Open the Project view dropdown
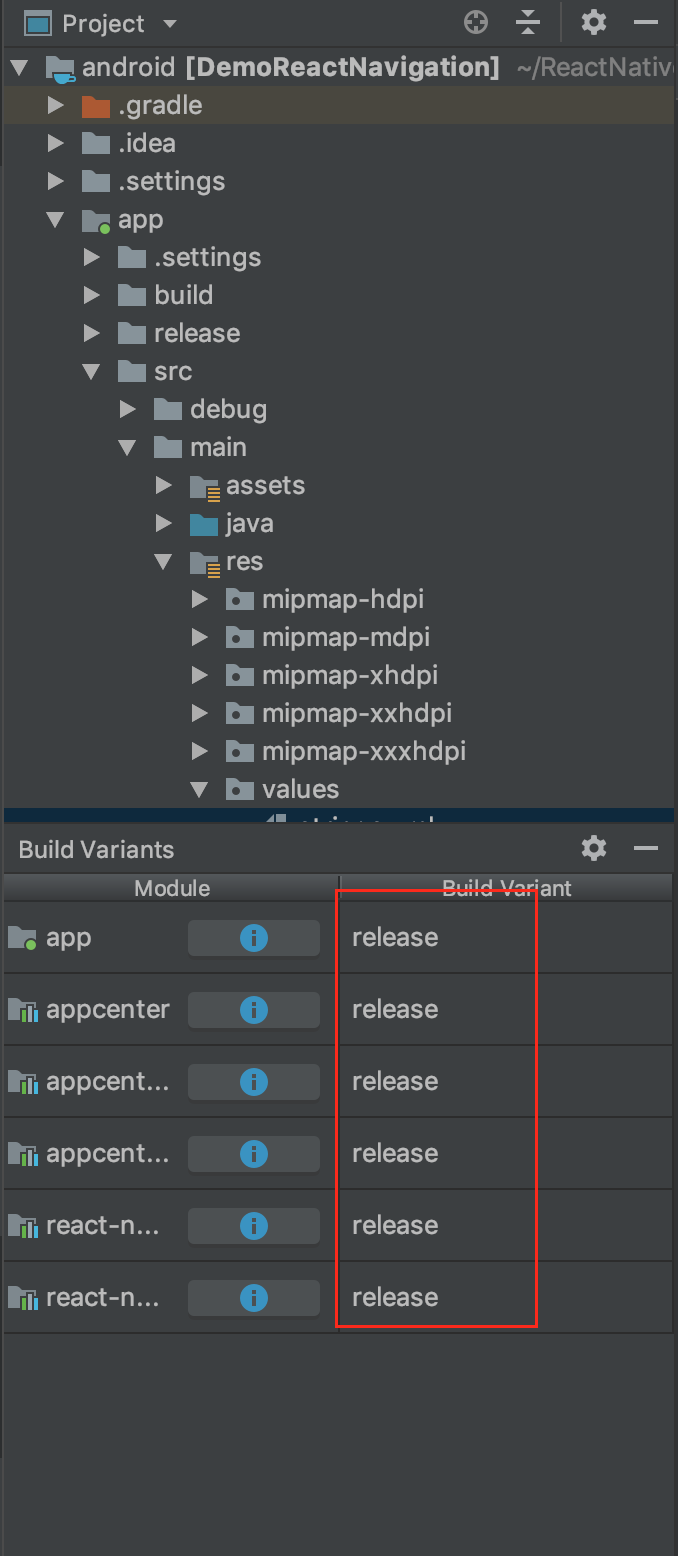The image size is (678, 1556). (169, 24)
